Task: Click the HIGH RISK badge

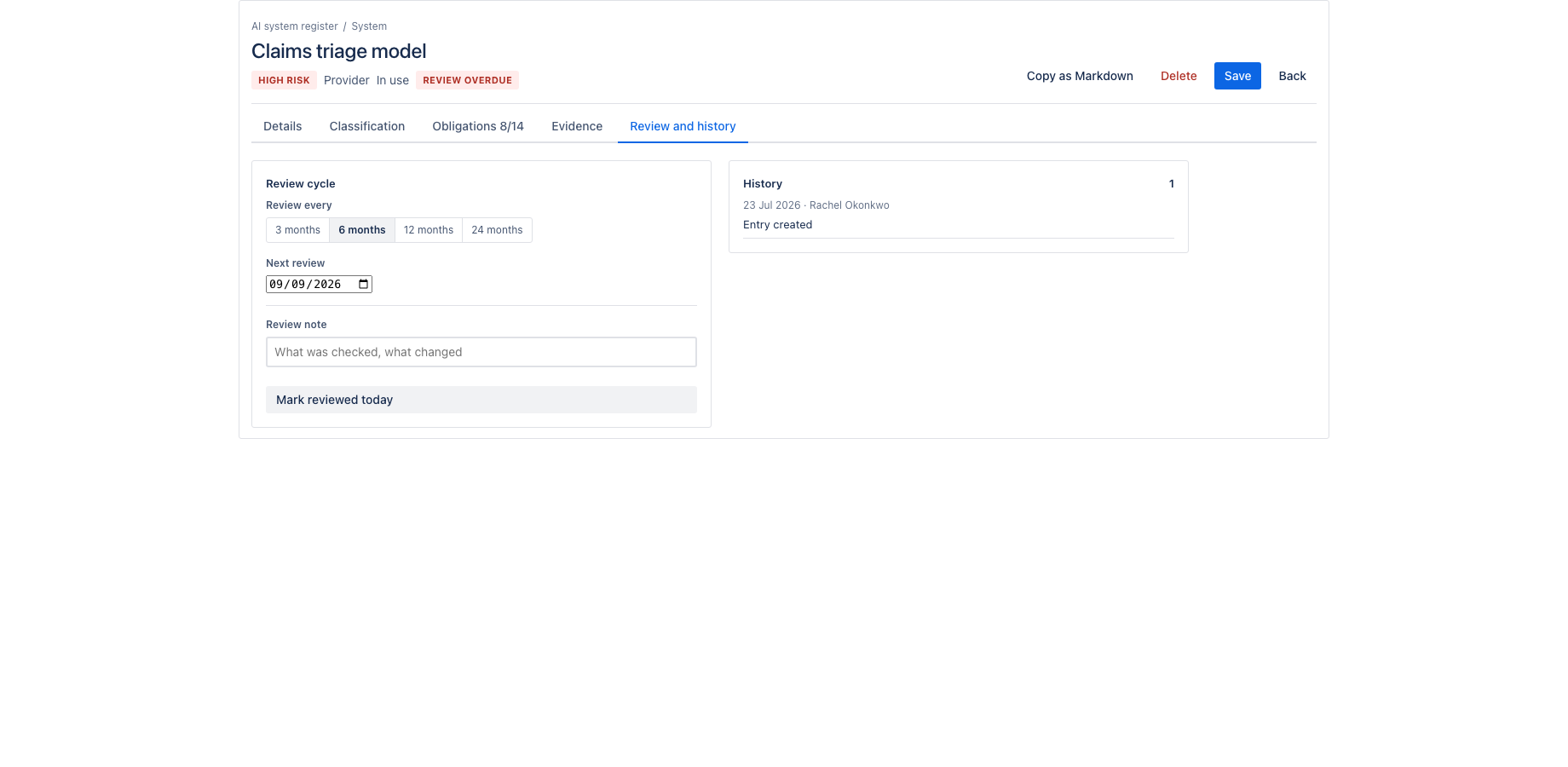Action: tap(284, 80)
